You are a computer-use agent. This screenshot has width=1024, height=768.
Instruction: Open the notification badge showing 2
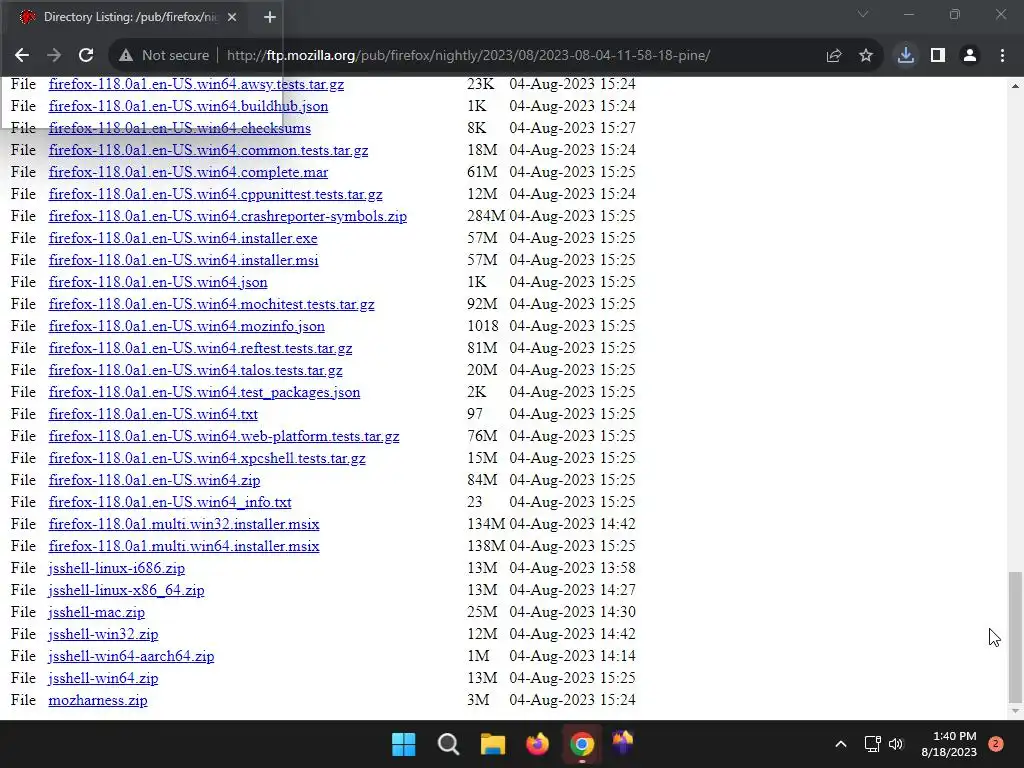coord(996,744)
